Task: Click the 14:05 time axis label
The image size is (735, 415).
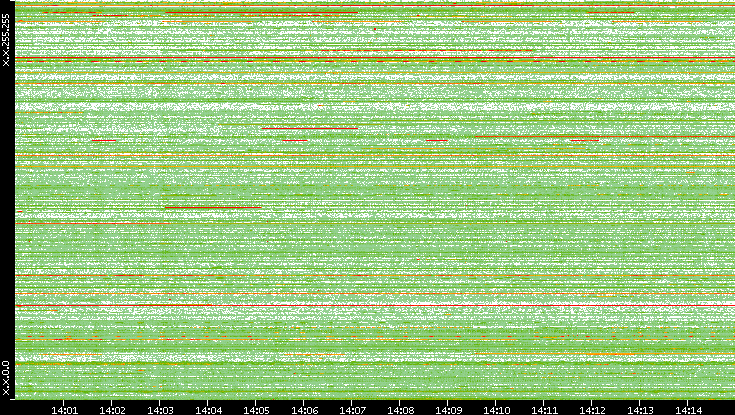Action: (256, 410)
